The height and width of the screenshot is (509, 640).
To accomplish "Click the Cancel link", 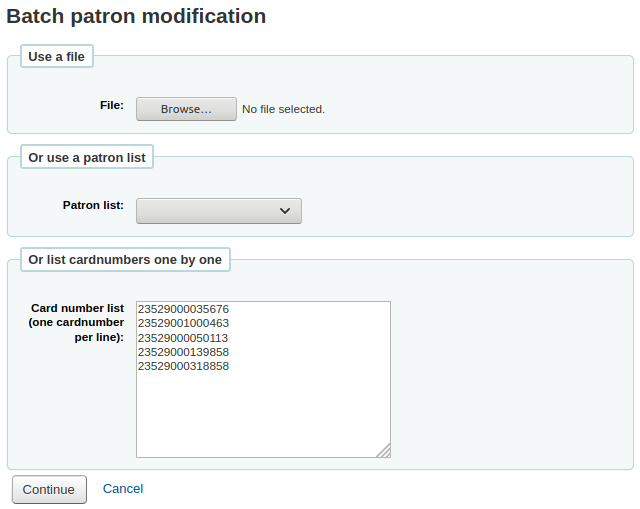I will pos(123,489).
